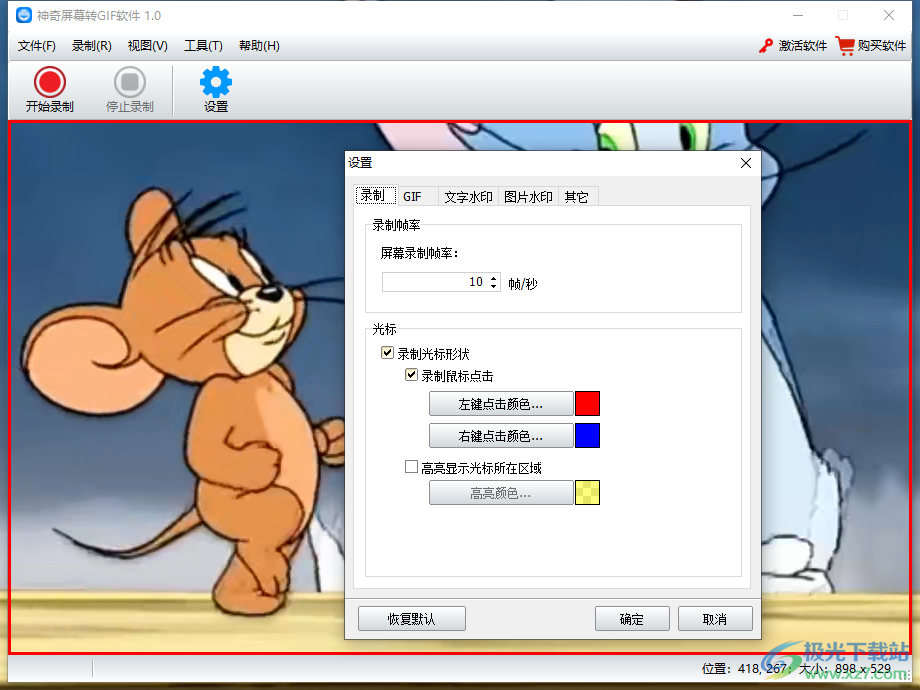The width and height of the screenshot is (920, 690).
Task: Minimize the main application window
Action: click(x=798, y=16)
